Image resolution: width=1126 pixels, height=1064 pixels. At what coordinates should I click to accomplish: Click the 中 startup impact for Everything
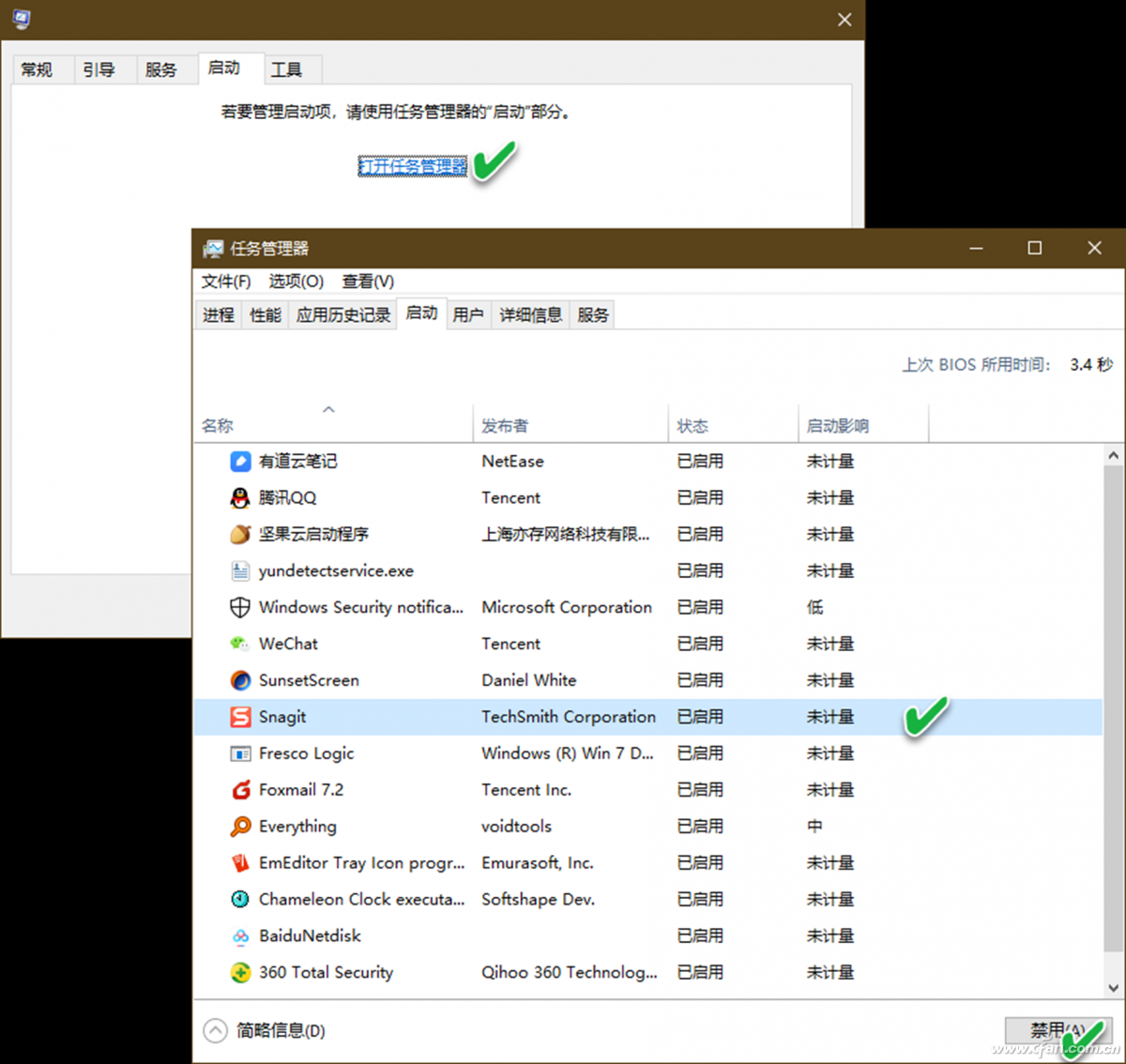(814, 826)
